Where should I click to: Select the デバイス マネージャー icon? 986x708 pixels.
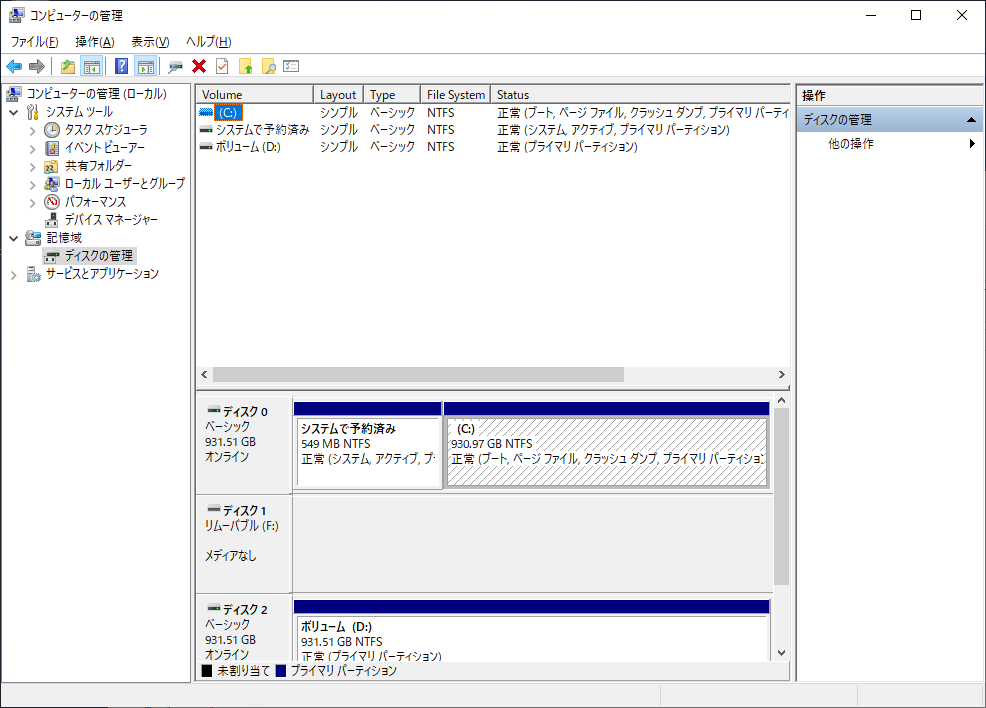point(52,220)
